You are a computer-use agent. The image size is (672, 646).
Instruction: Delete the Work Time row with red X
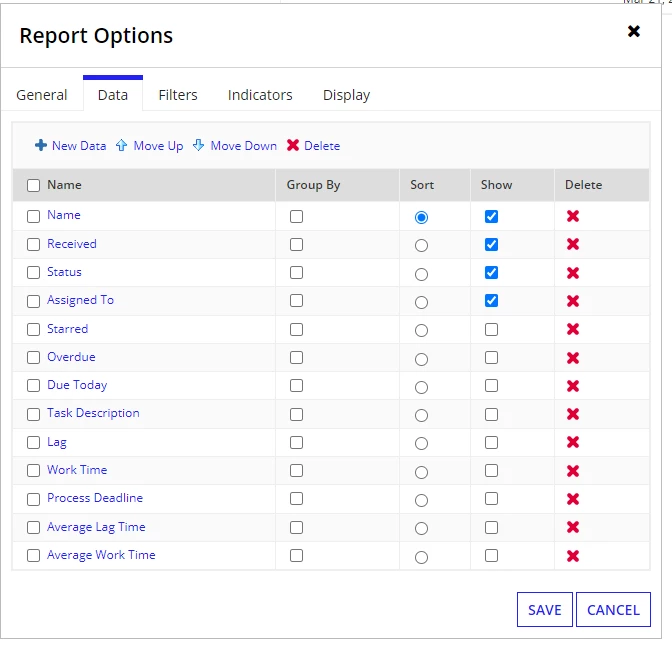tap(573, 471)
